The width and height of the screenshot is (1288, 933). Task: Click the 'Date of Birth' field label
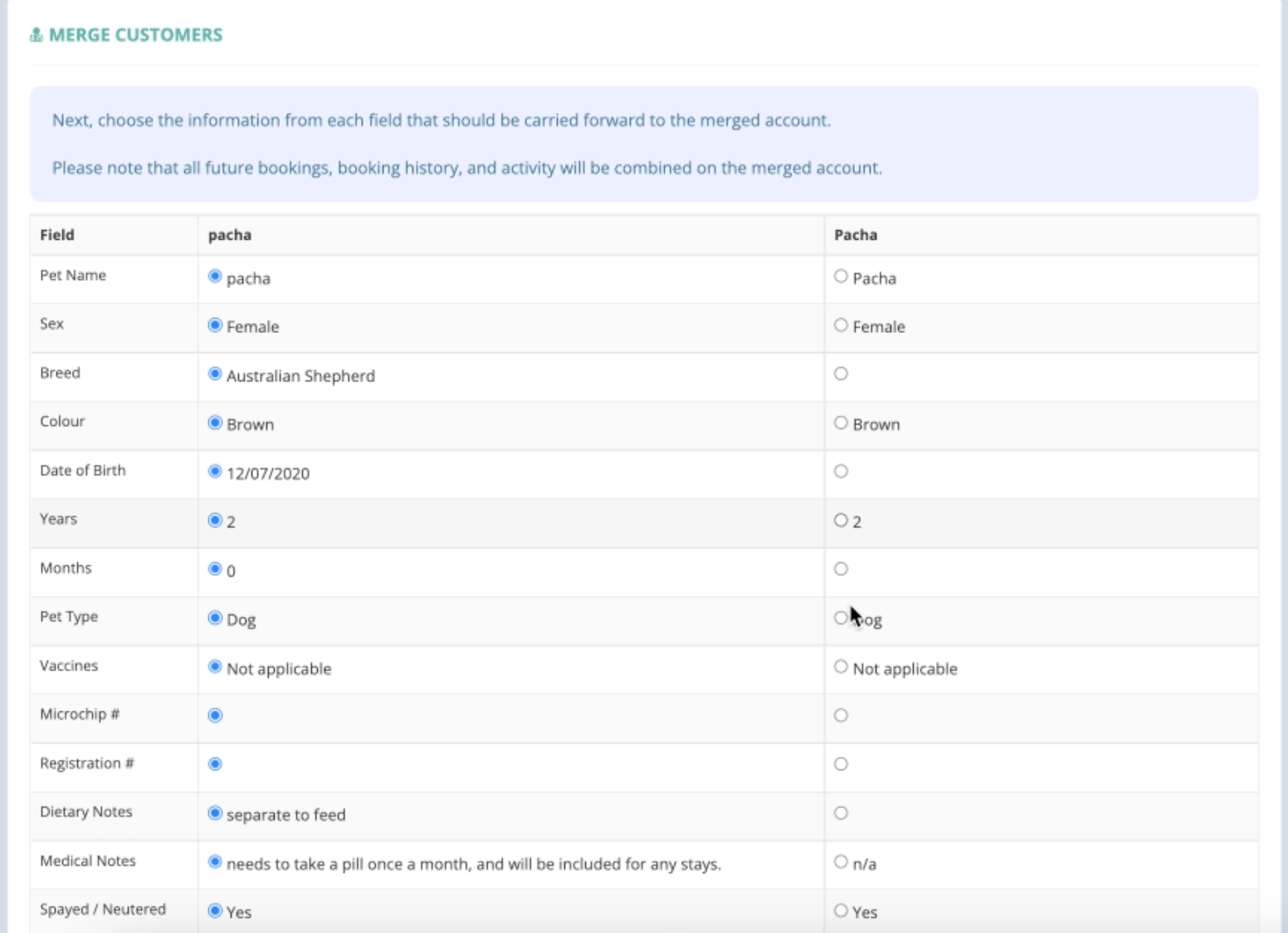click(83, 470)
